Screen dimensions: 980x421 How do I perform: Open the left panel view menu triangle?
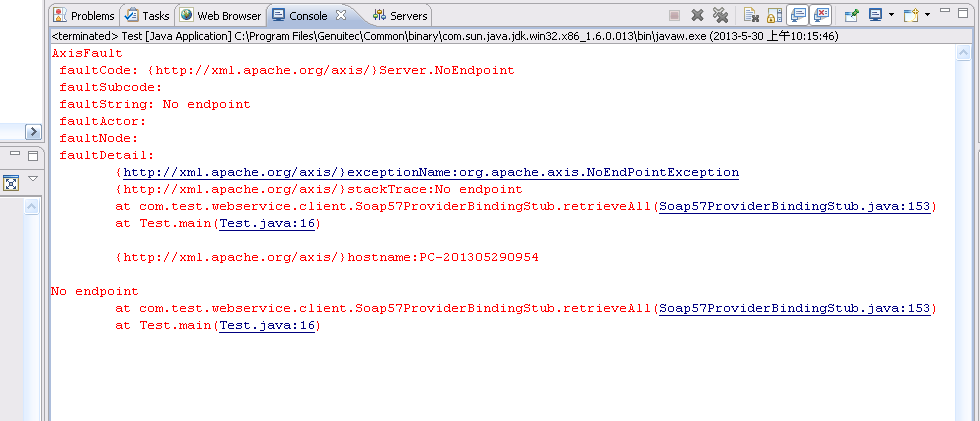pos(32,180)
